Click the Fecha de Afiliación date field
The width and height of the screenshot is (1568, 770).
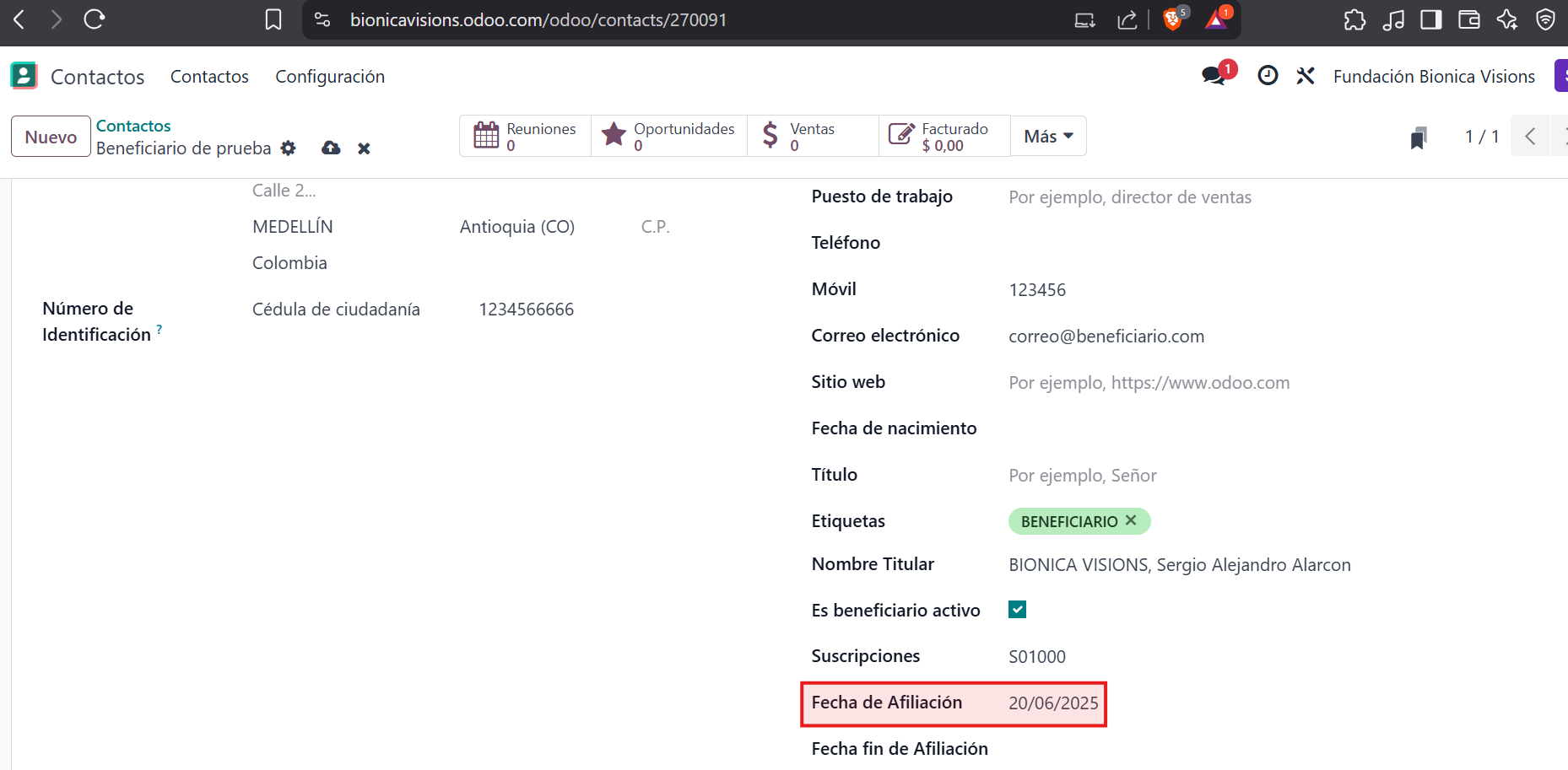(1052, 703)
